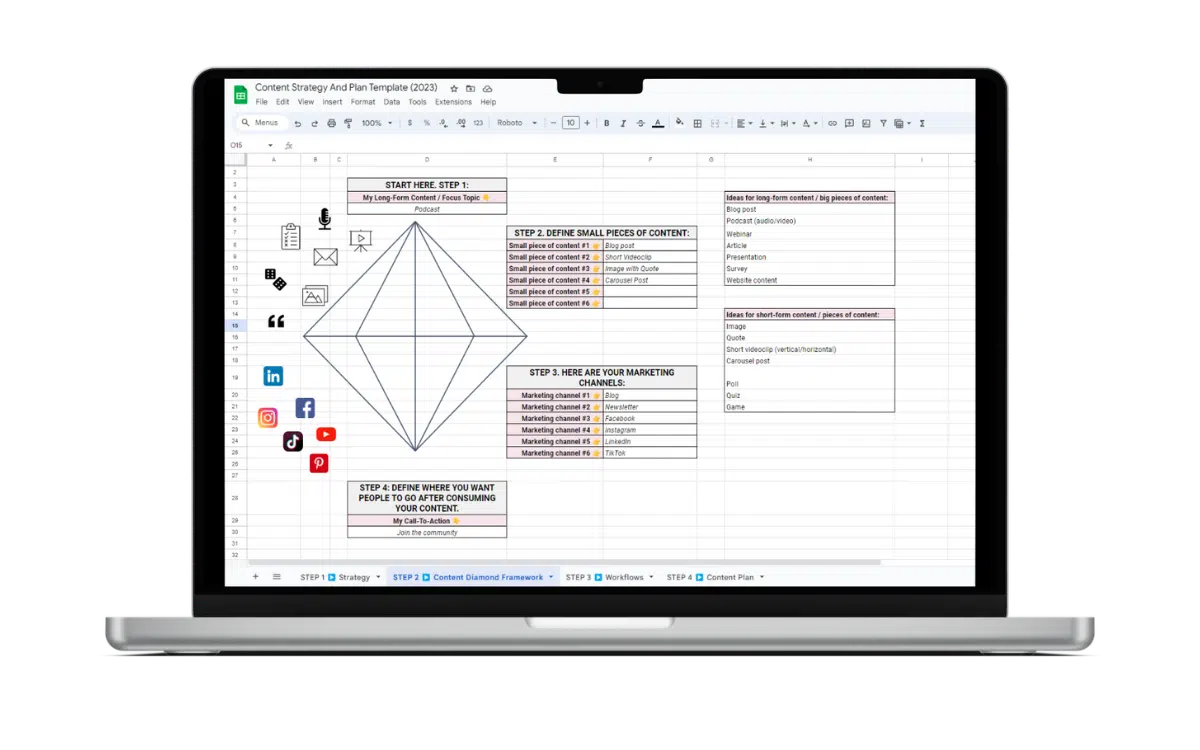The height and width of the screenshot is (750, 1200).
Task: Increase font size with plus button
Action: [x=587, y=123]
